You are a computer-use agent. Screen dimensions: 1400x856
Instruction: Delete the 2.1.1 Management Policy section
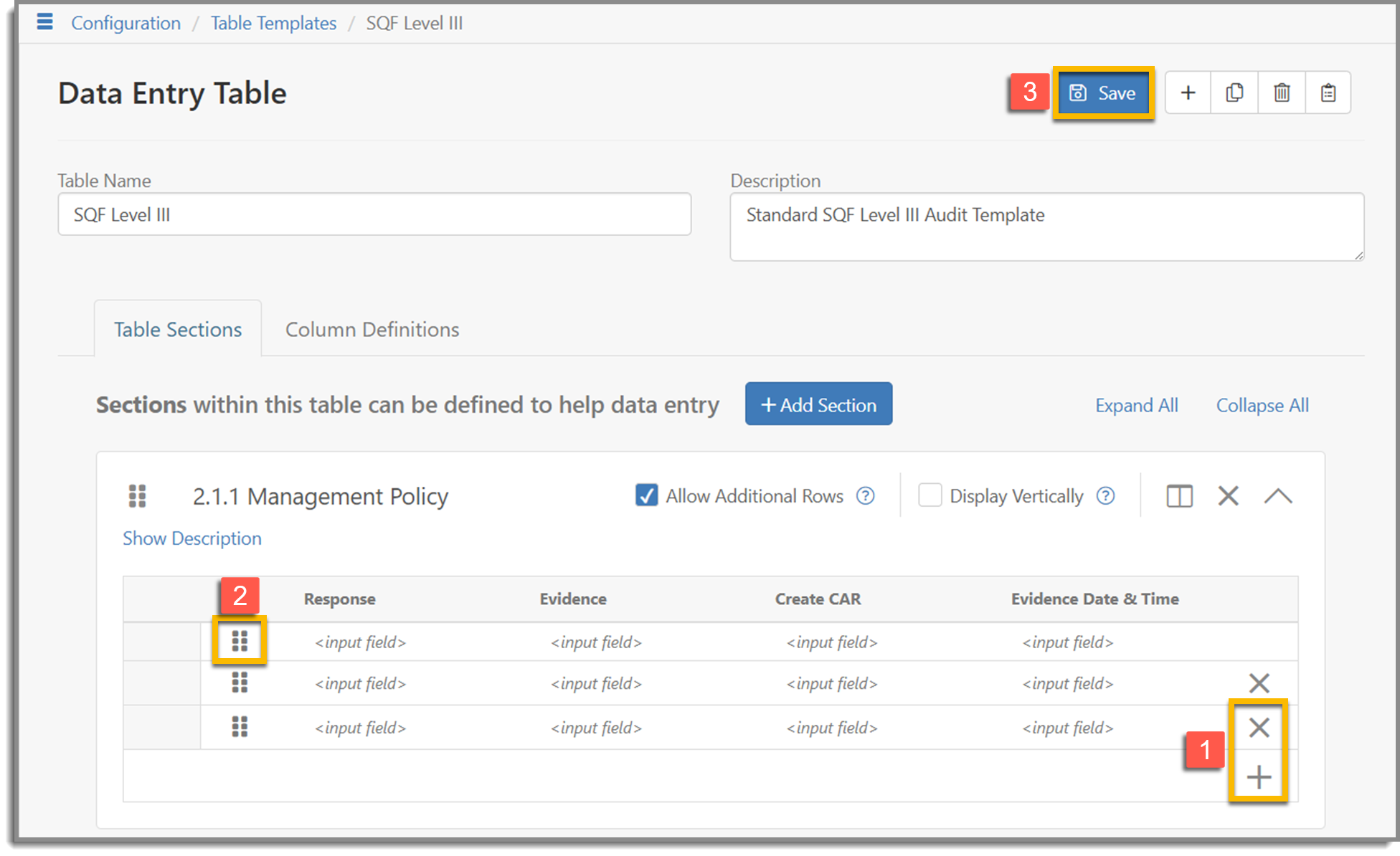point(1228,495)
